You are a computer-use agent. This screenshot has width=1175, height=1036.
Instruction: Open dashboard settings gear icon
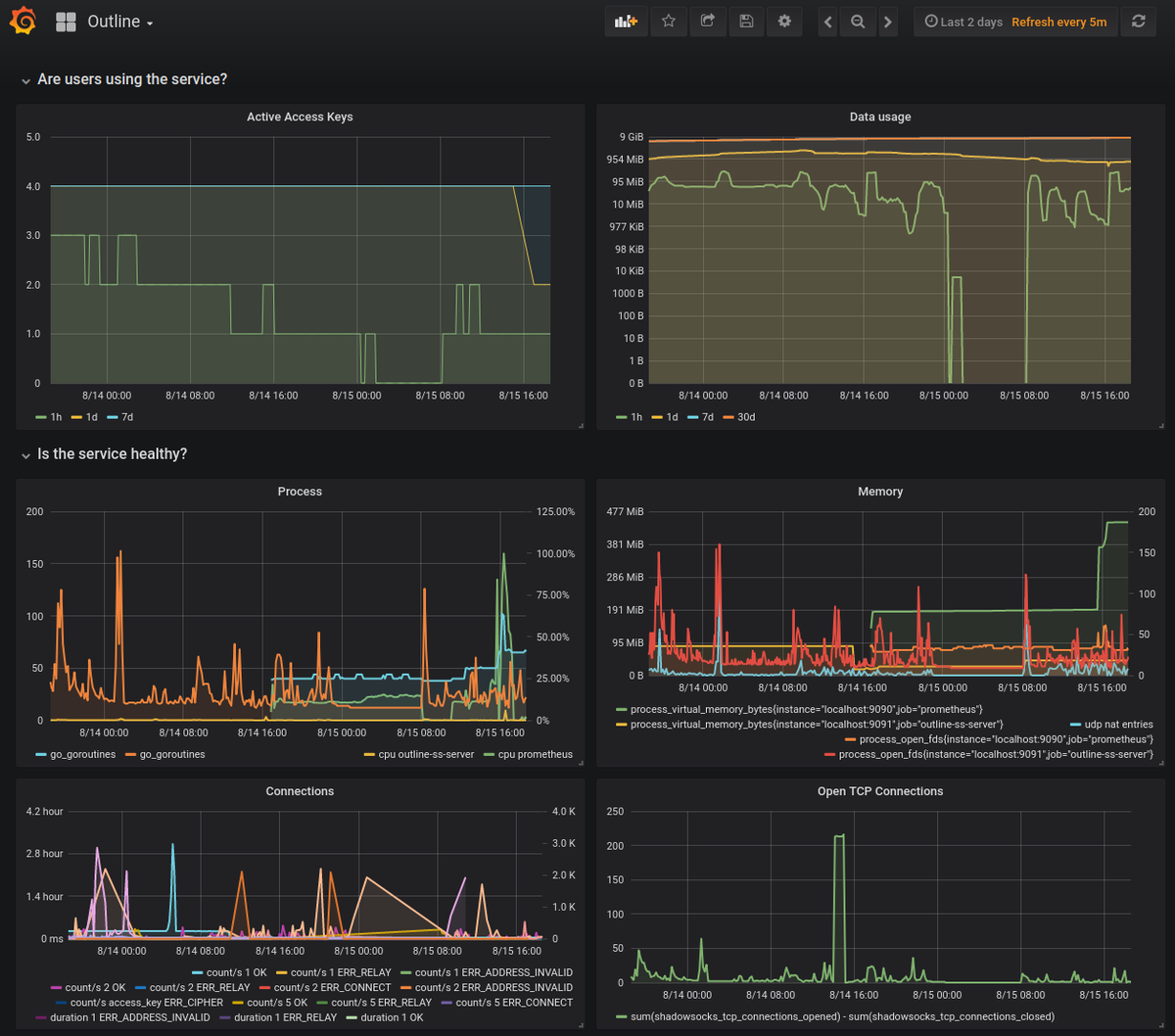click(784, 22)
